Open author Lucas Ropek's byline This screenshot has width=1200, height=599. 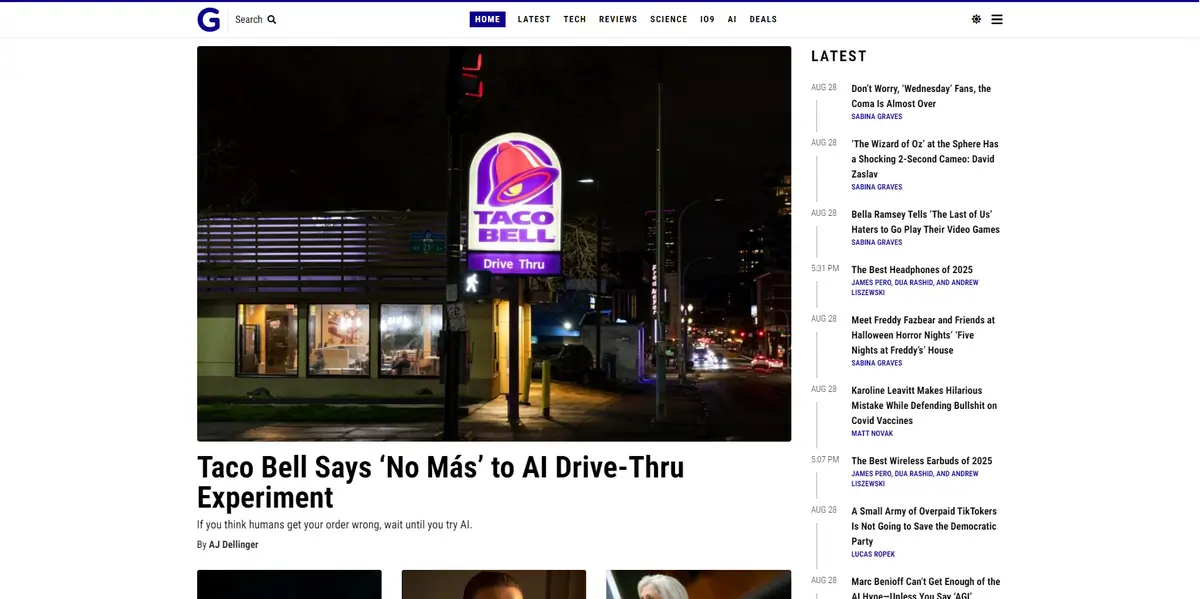873,554
